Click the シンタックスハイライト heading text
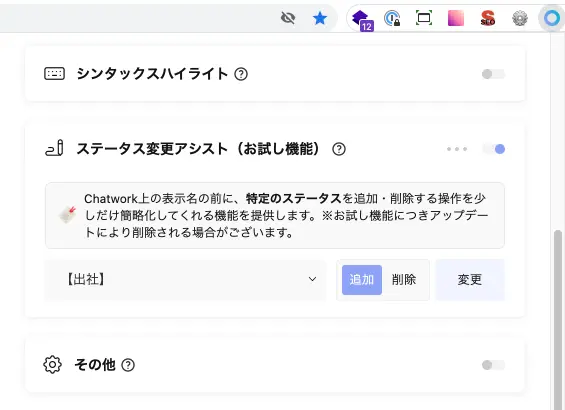565x410 pixels. [x=152, y=74]
